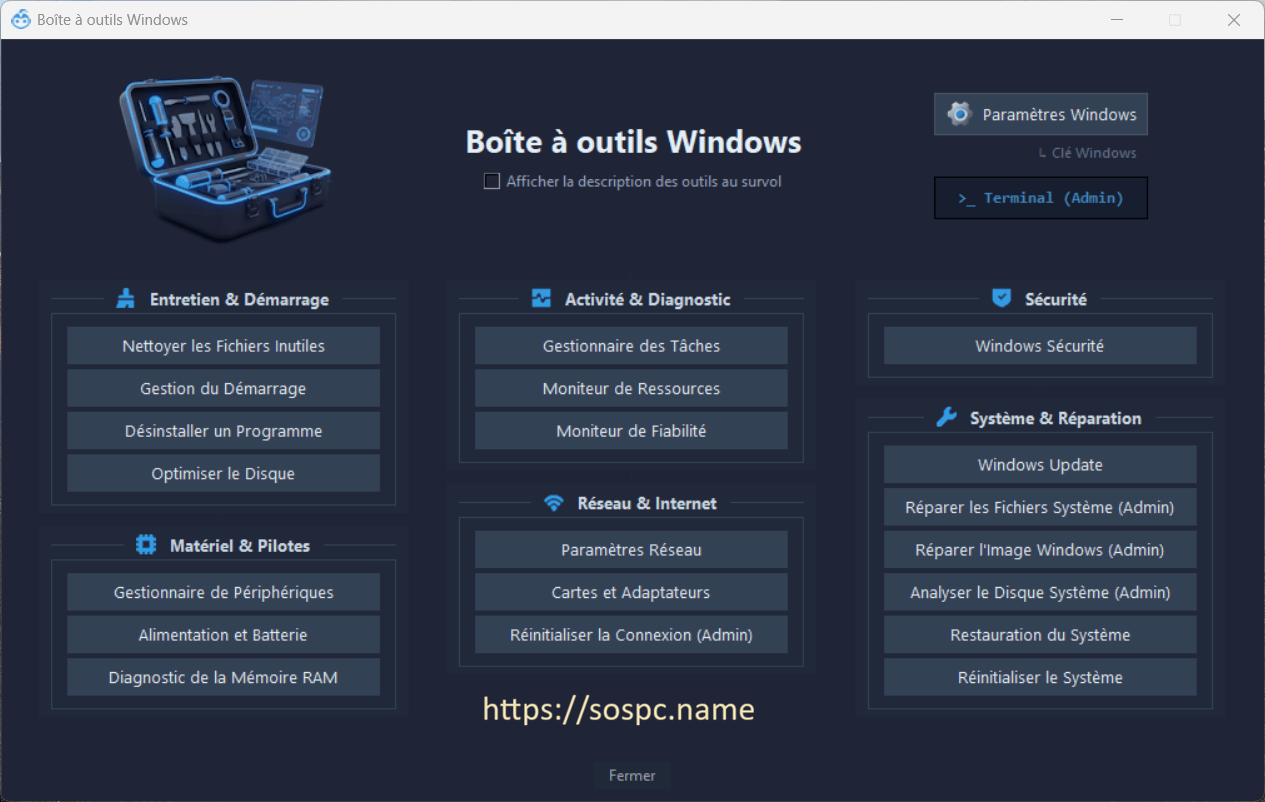Launch Moniteur de Fiabilité

(631, 431)
